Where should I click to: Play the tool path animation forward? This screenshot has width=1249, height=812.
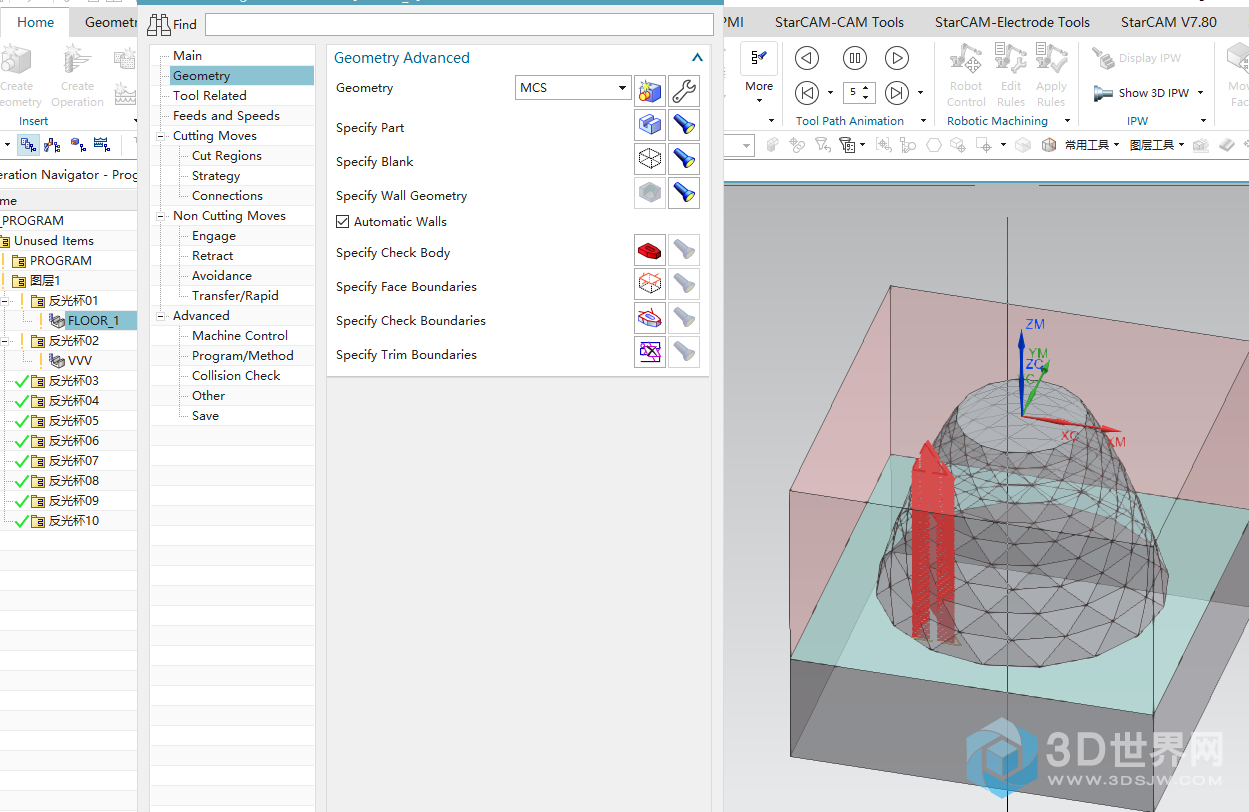[x=897, y=58]
